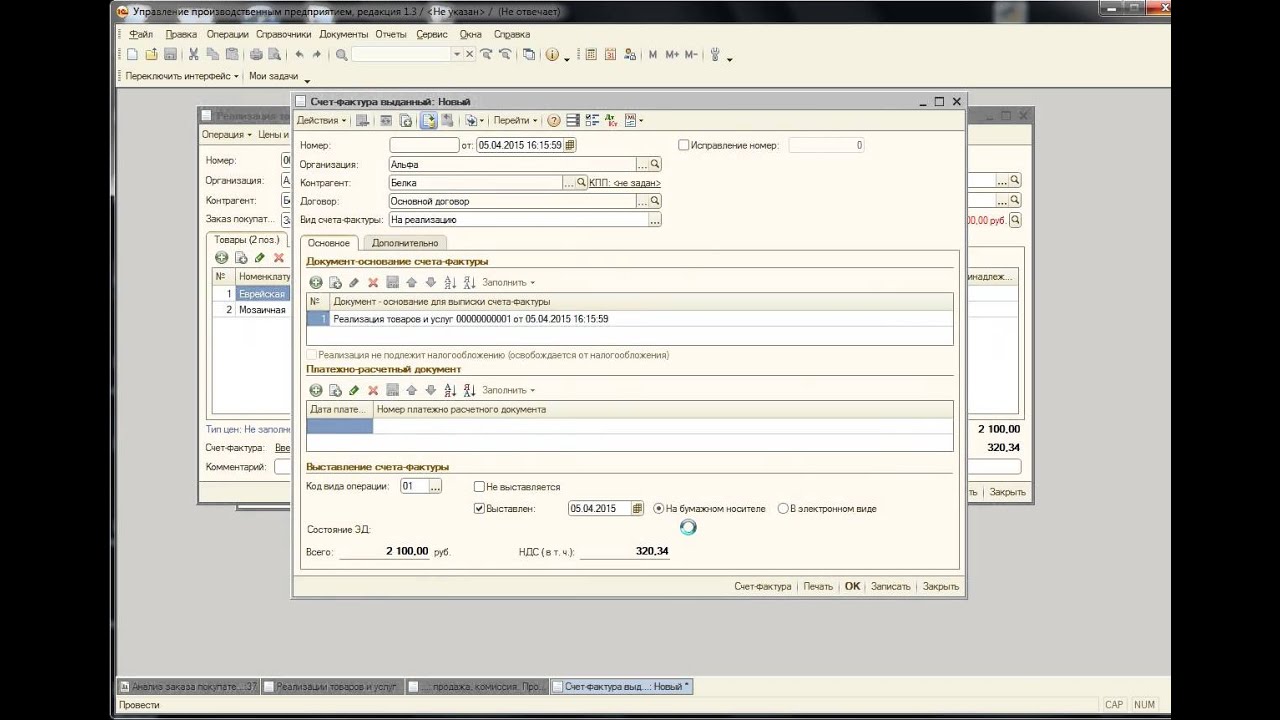1280x720 pixels.
Task: Toggle the Не выставляется checkbox
Action: click(x=479, y=487)
